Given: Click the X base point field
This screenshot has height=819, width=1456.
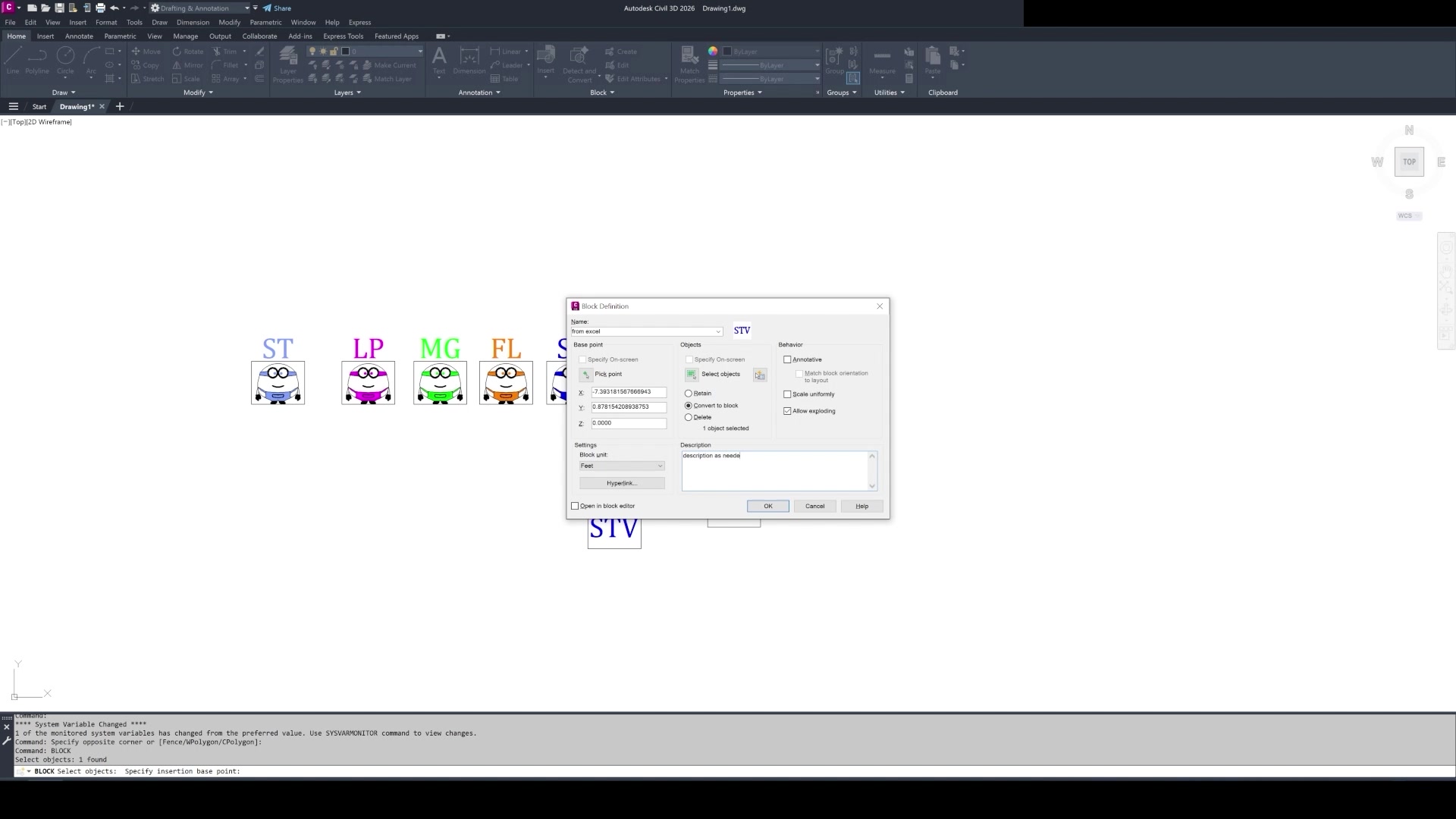Looking at the screenshot, I should click(629, 392).
